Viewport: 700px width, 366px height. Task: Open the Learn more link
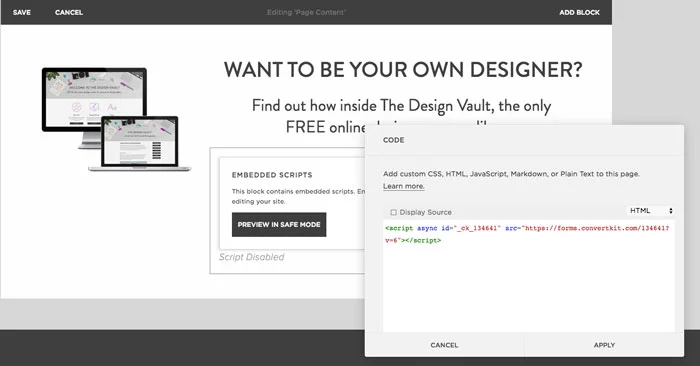(404, 186)
